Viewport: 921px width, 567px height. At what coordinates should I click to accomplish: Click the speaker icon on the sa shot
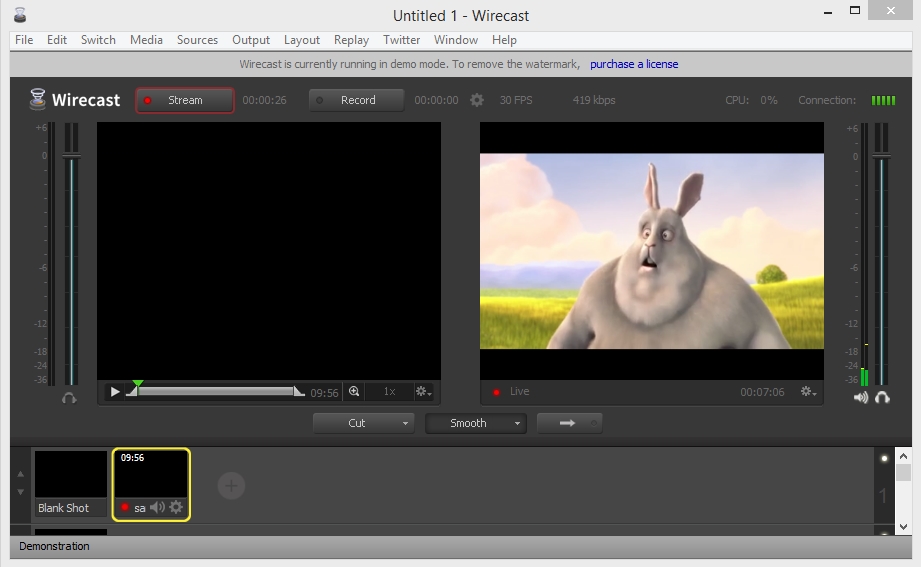point(157,507)
